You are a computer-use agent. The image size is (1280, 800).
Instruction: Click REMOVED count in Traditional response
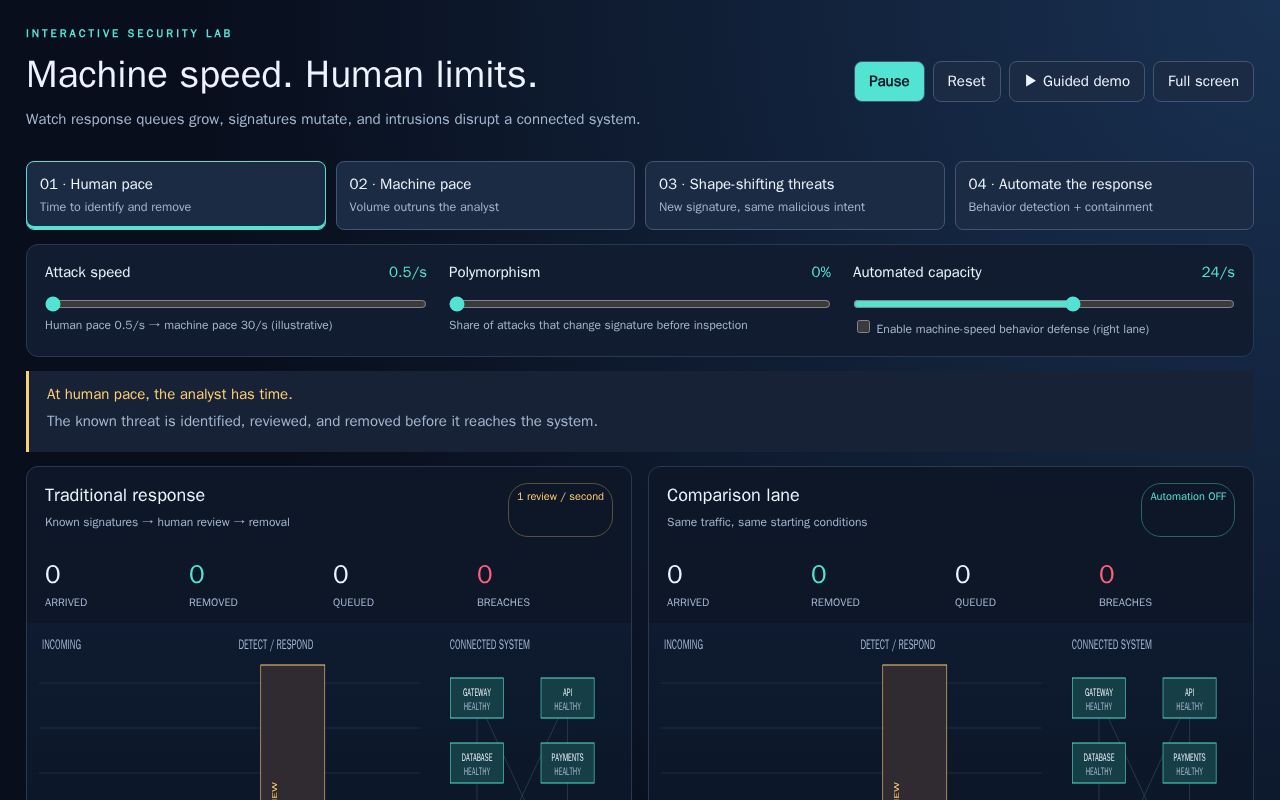coord(197,575)
